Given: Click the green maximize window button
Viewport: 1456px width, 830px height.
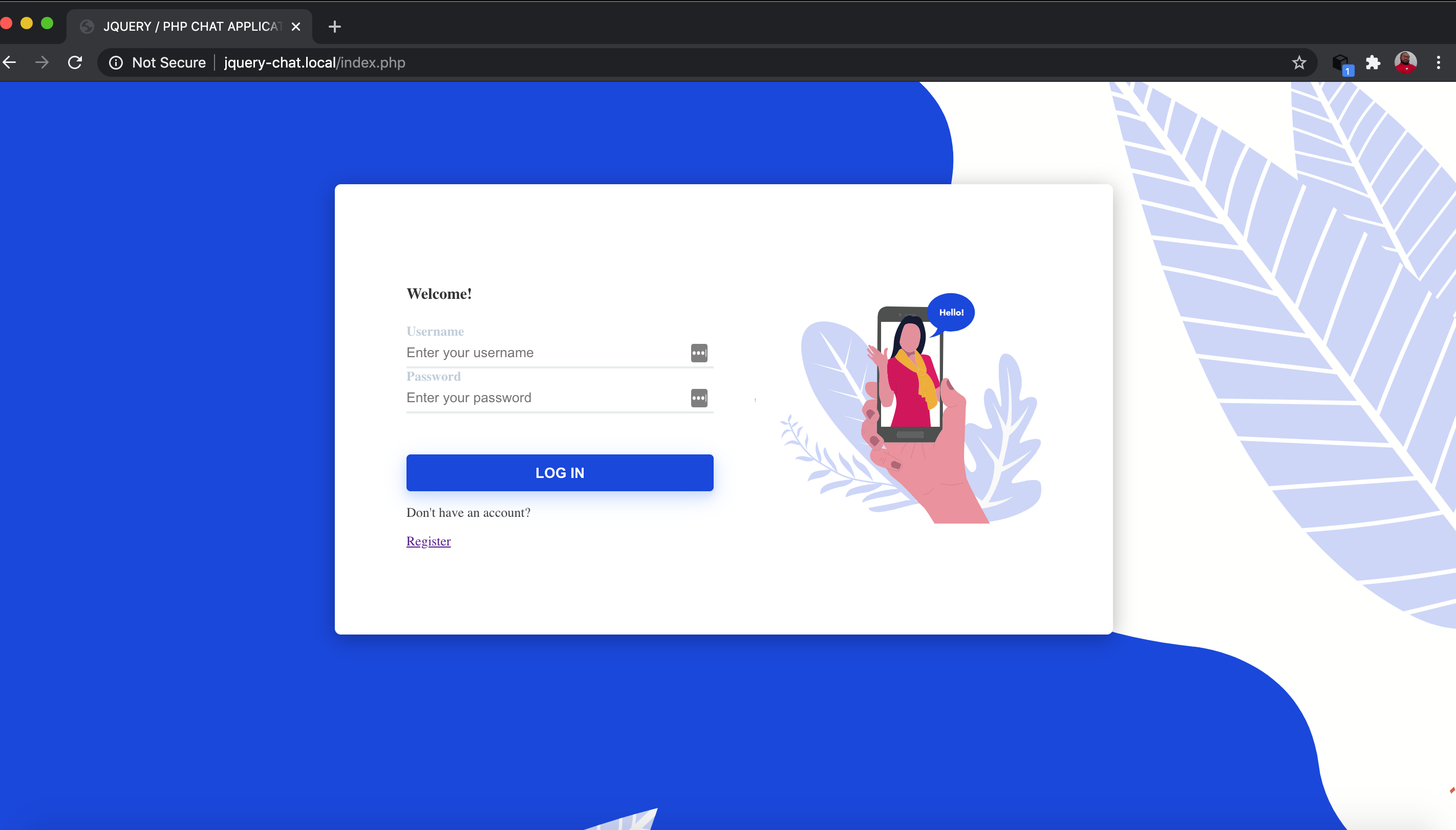Looking at the screenshot, I should tap(47, 23).
